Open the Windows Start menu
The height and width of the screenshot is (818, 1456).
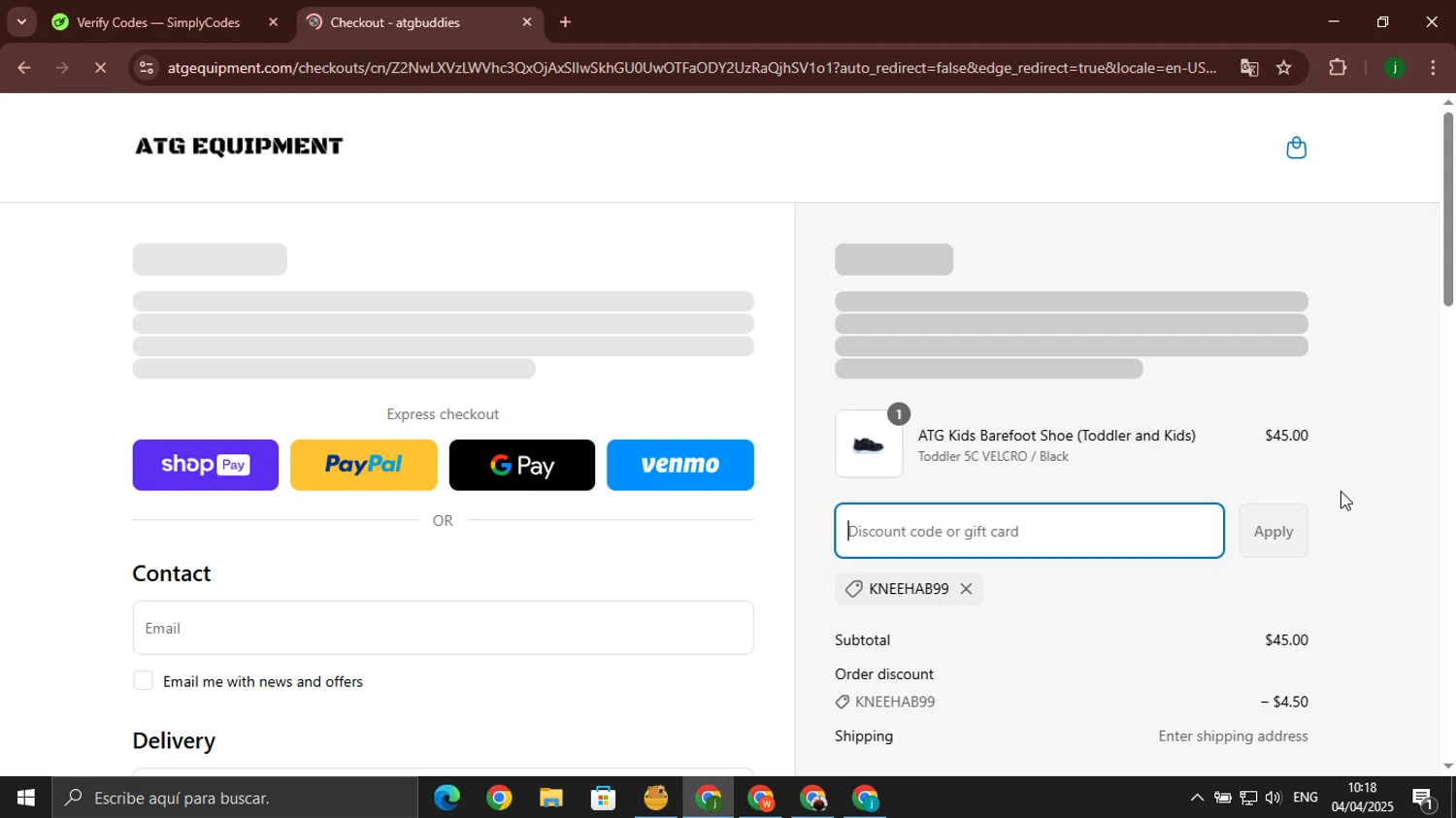tap(25, 798)
